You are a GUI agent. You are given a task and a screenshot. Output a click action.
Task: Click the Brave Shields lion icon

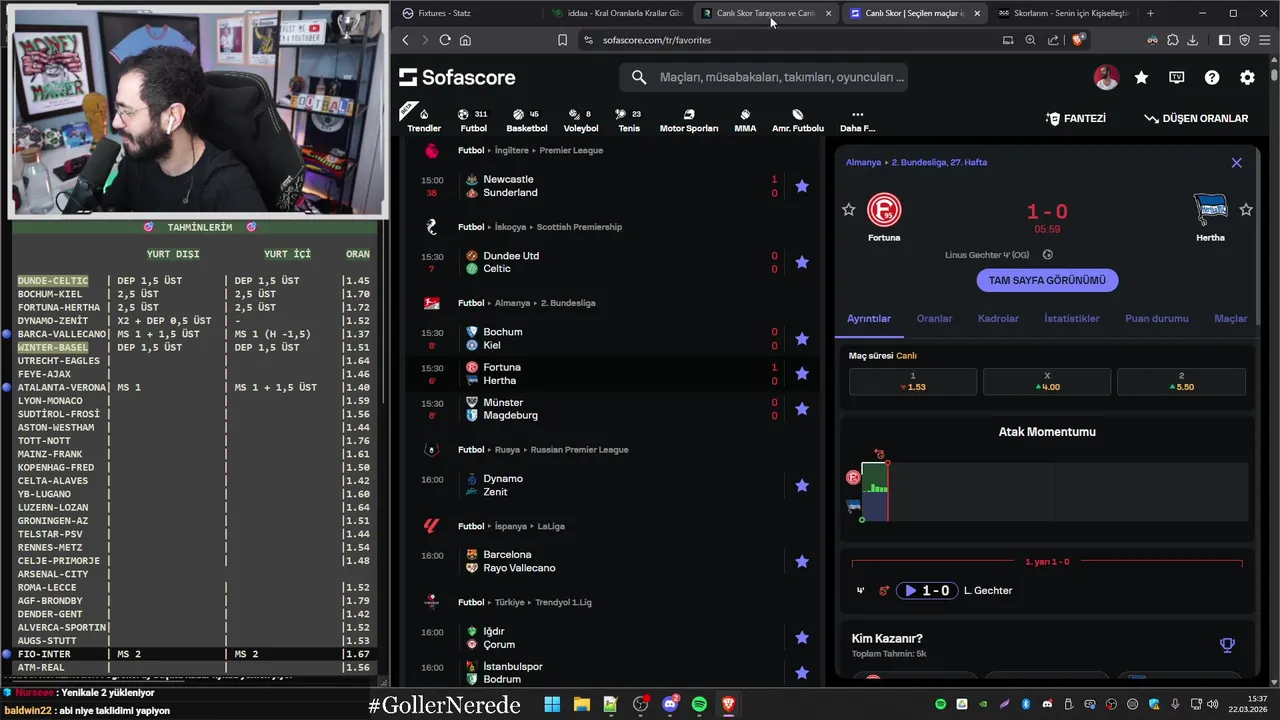(1078, 40)
